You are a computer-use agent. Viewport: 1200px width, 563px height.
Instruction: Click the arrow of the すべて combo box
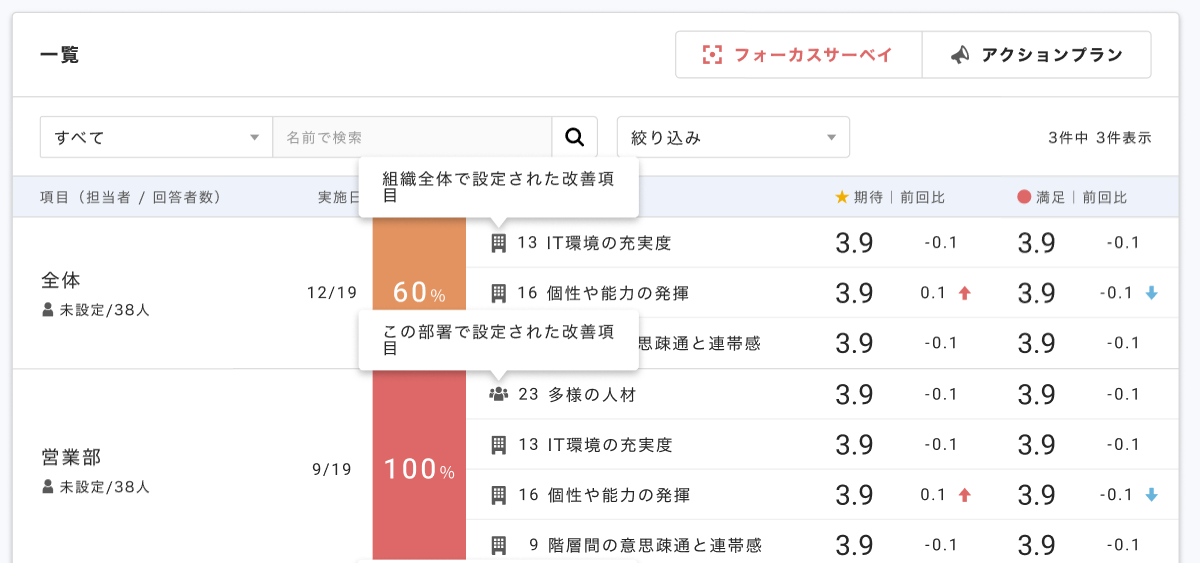[254, 137]
